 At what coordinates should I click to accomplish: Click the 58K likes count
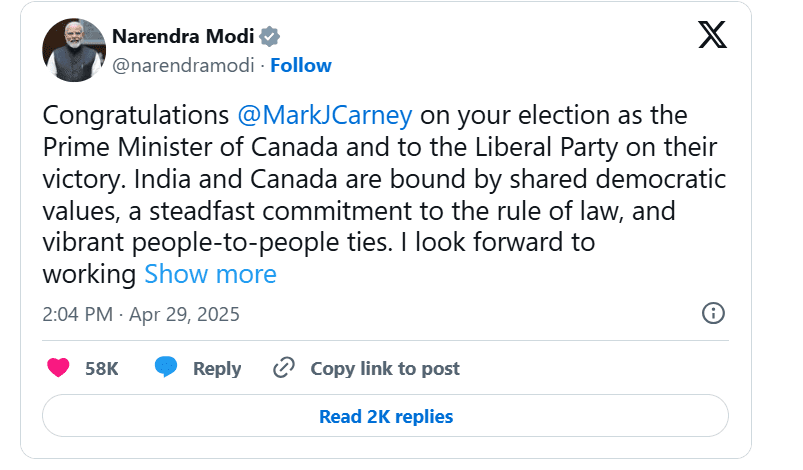tap(102, 368)
